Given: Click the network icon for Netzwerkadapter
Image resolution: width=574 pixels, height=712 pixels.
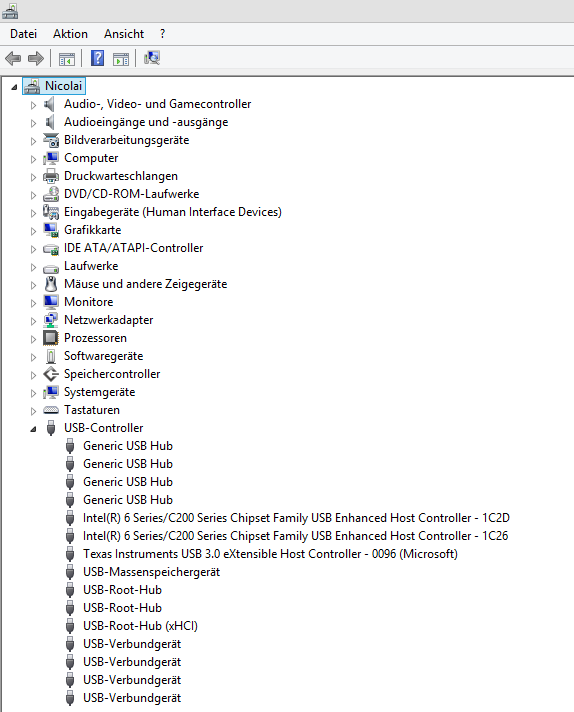Looking at the screenshot, I should tap(51, 320).
